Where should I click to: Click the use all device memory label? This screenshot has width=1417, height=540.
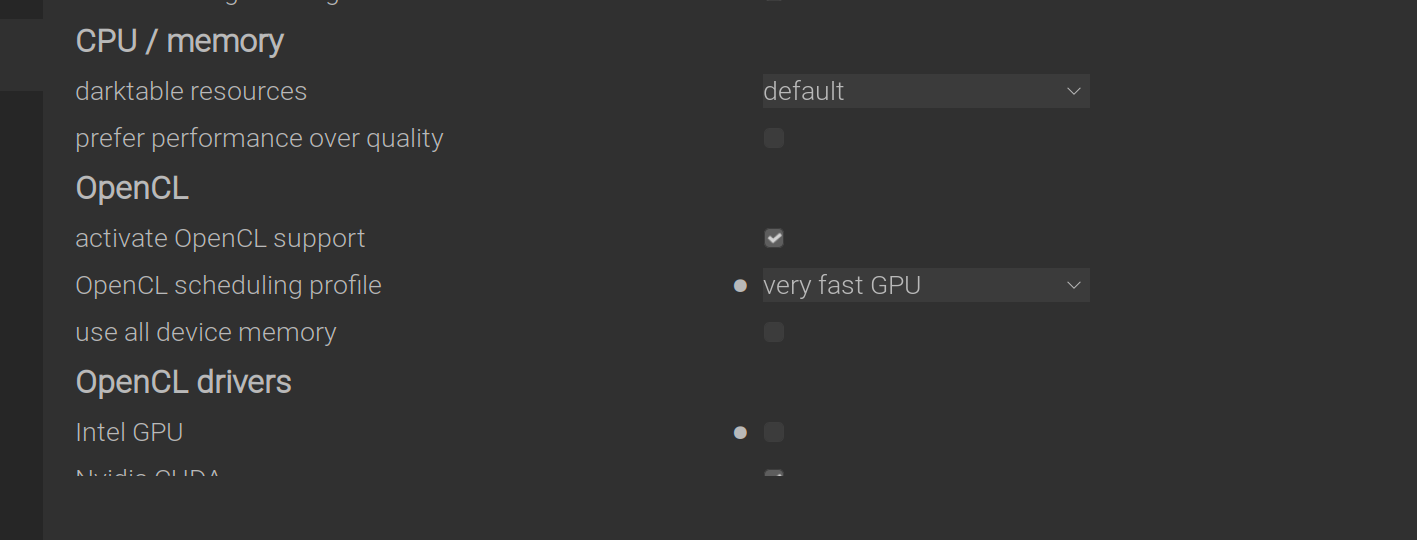205,332
